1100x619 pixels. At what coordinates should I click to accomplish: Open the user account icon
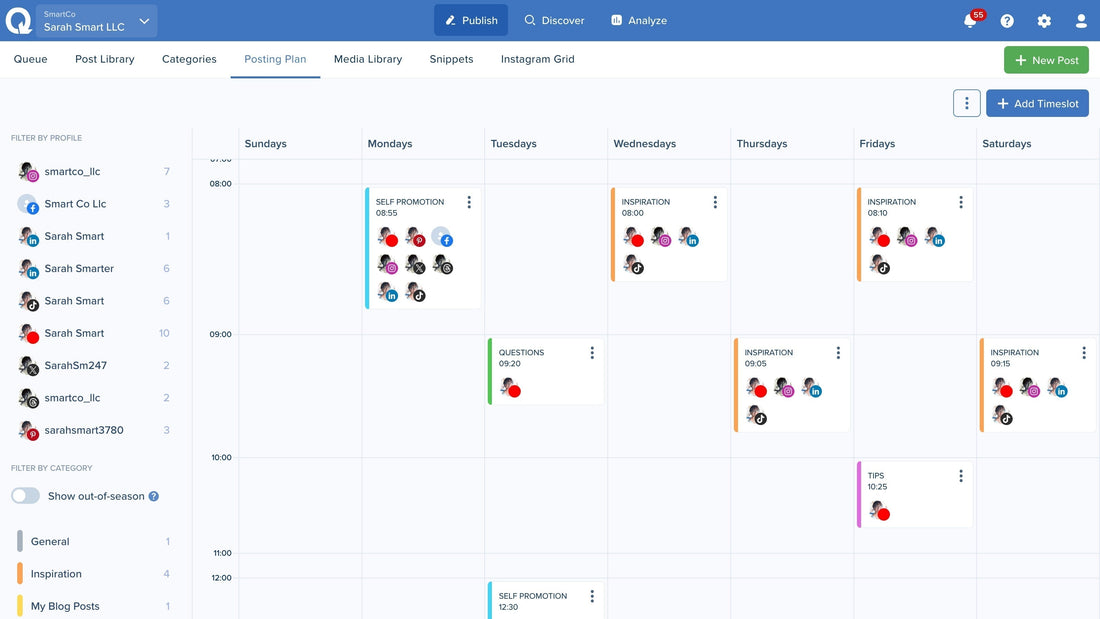coord(1081,21)
